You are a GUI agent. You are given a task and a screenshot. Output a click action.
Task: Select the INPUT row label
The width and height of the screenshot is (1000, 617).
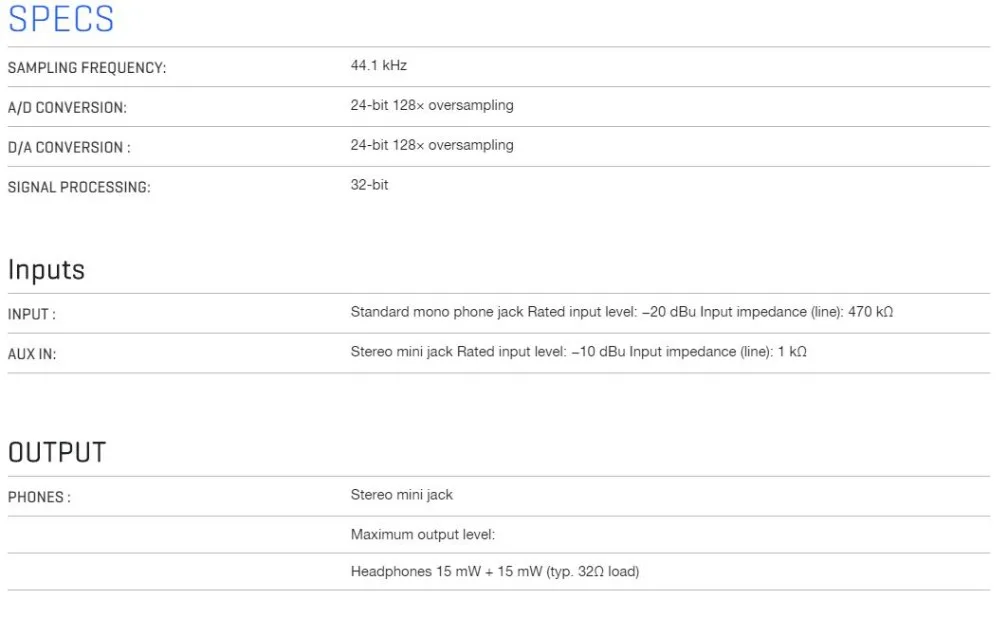(32, 315)
